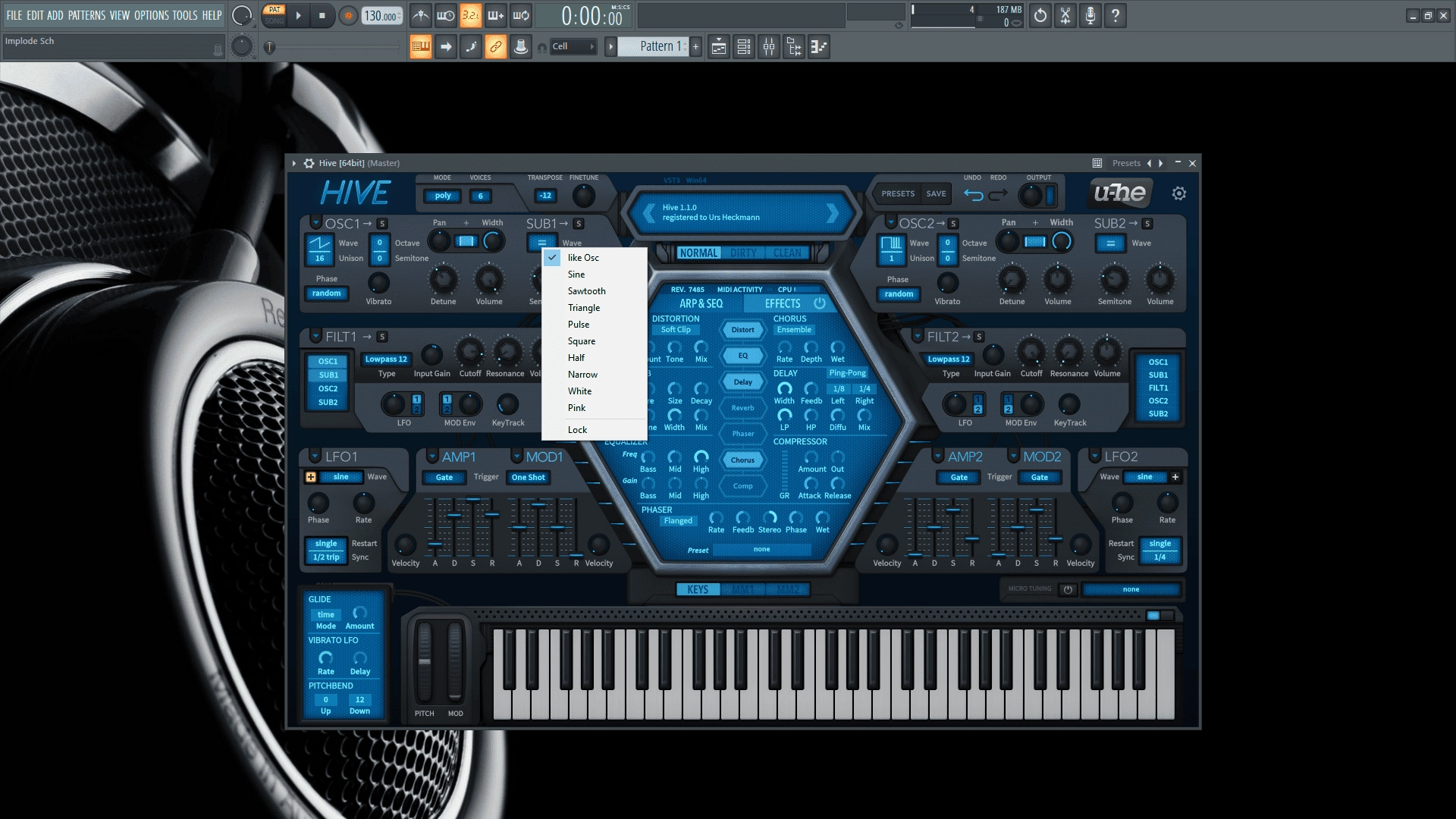Toggle the Chorus effect button

pos(743,460)
